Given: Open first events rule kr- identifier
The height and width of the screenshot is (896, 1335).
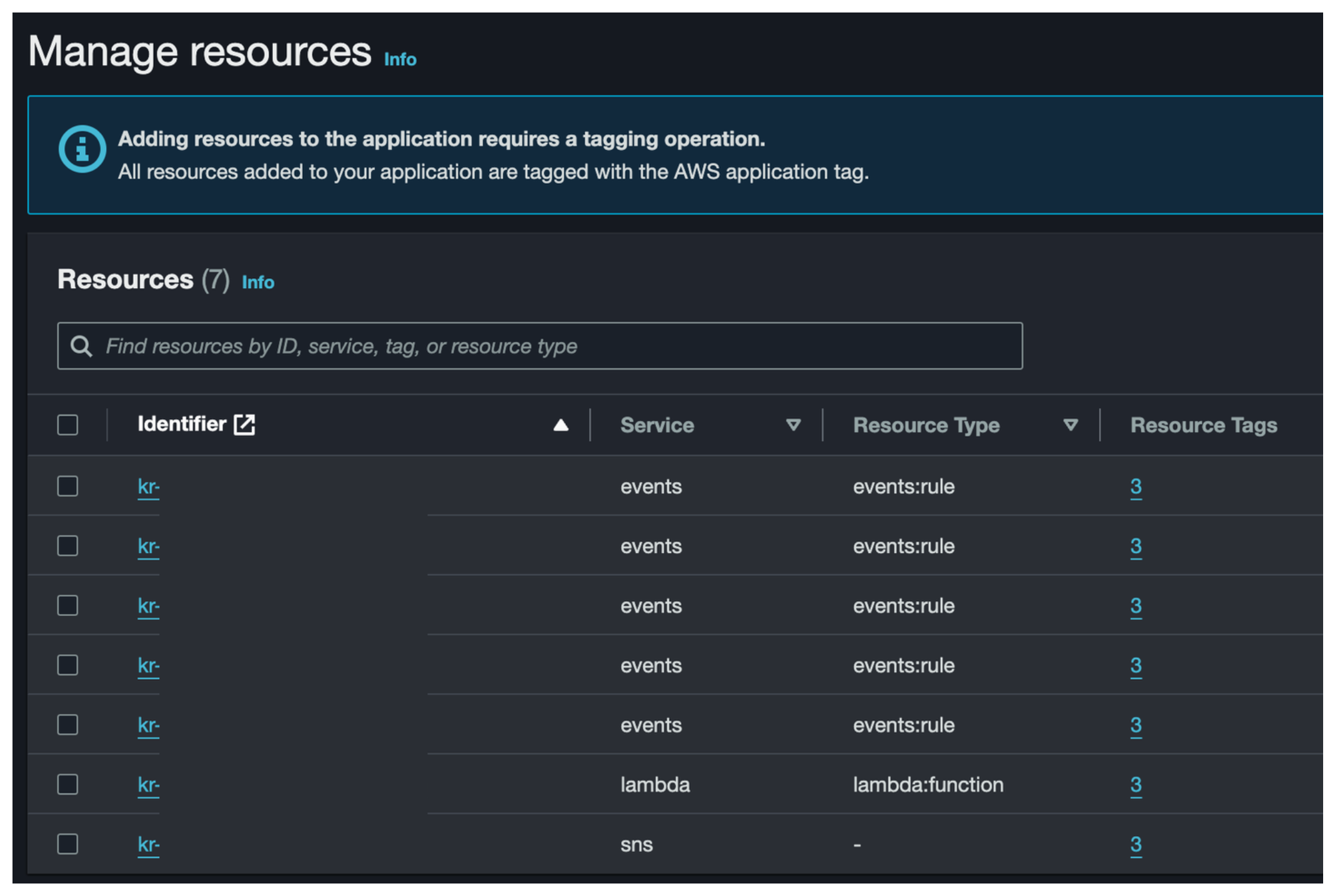Looking at the screenshot, I should click(x=148, y=486).
